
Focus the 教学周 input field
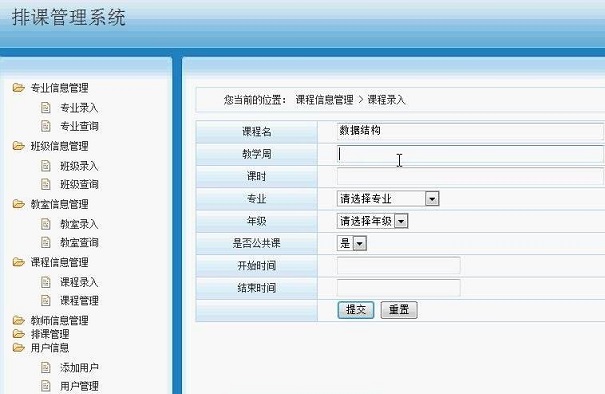(x=470, y=154)
